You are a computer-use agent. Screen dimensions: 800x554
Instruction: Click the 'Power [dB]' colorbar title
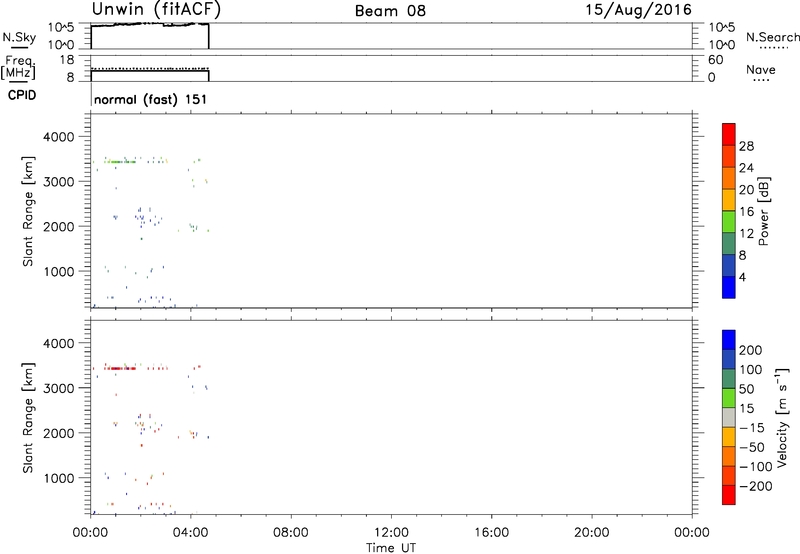point(764,211)
